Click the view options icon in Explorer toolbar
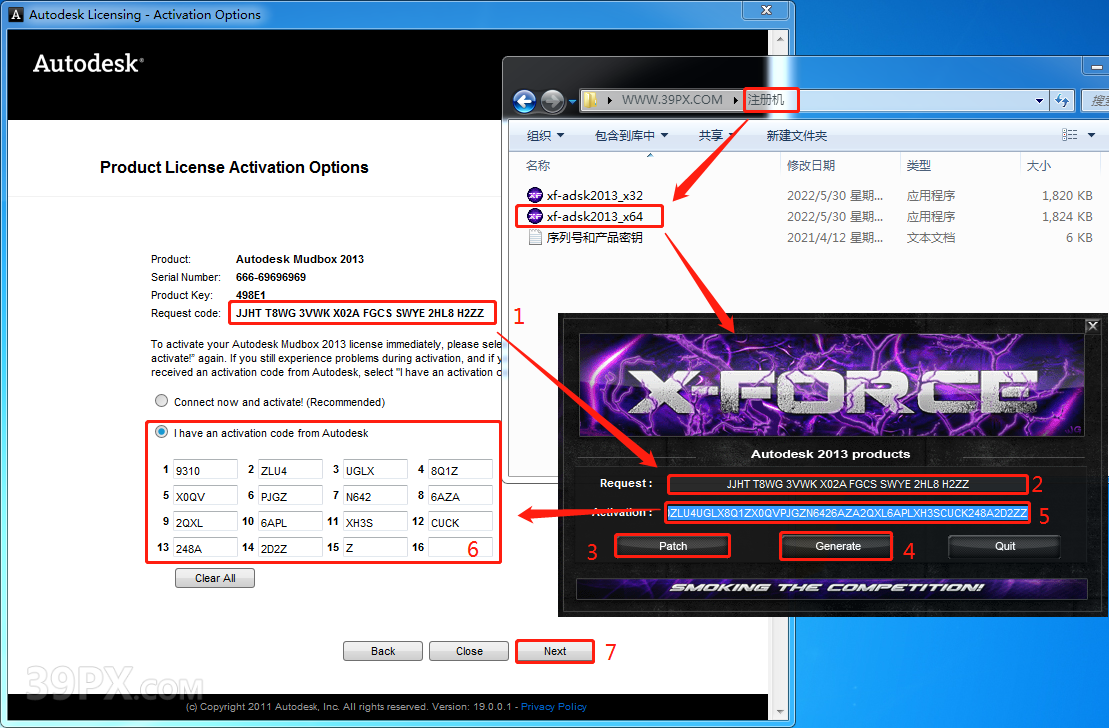 (x=1069, y=135)
